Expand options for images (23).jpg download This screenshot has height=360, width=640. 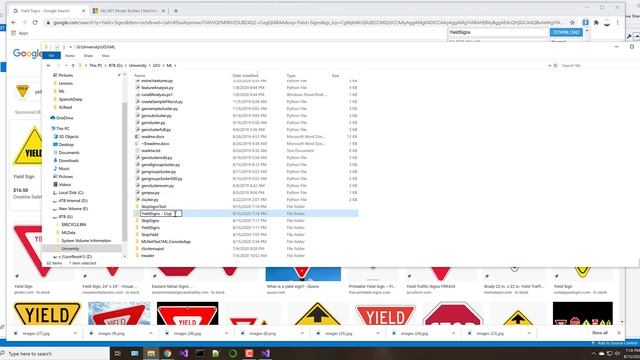click(x=529, y=333)
